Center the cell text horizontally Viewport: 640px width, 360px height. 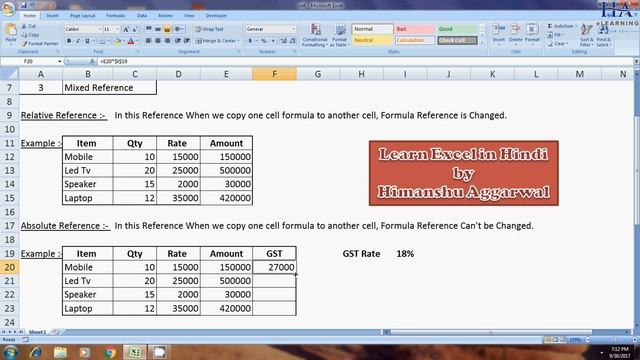(158, 41)
